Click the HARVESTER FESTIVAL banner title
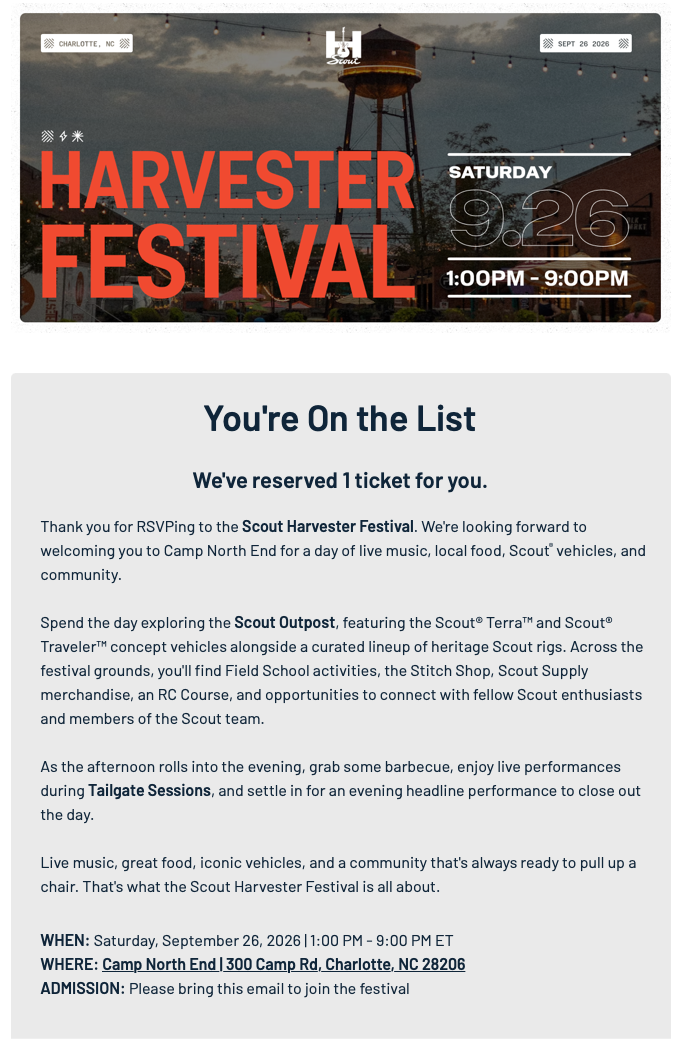The width and height of the screenshot is (682, 1048). click(x=228, y=223)
